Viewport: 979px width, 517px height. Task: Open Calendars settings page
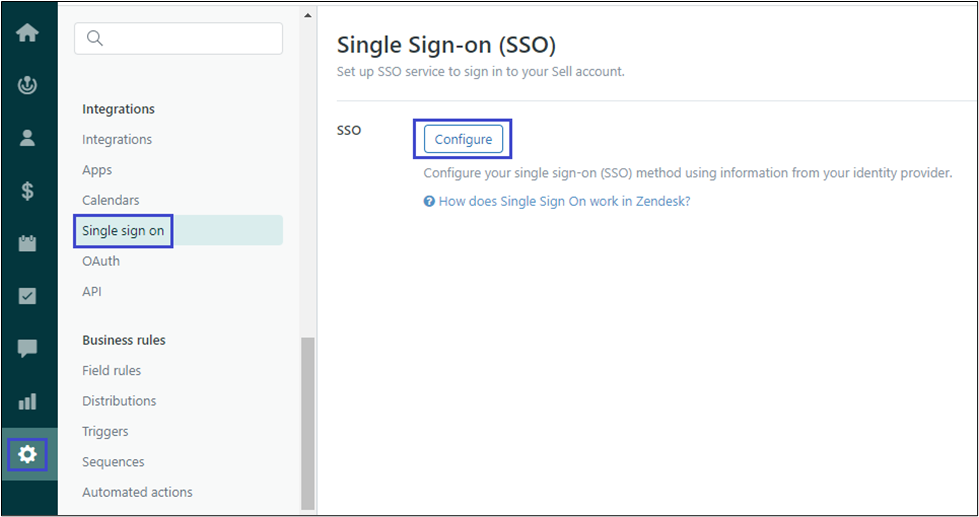(x=111, y=200)
